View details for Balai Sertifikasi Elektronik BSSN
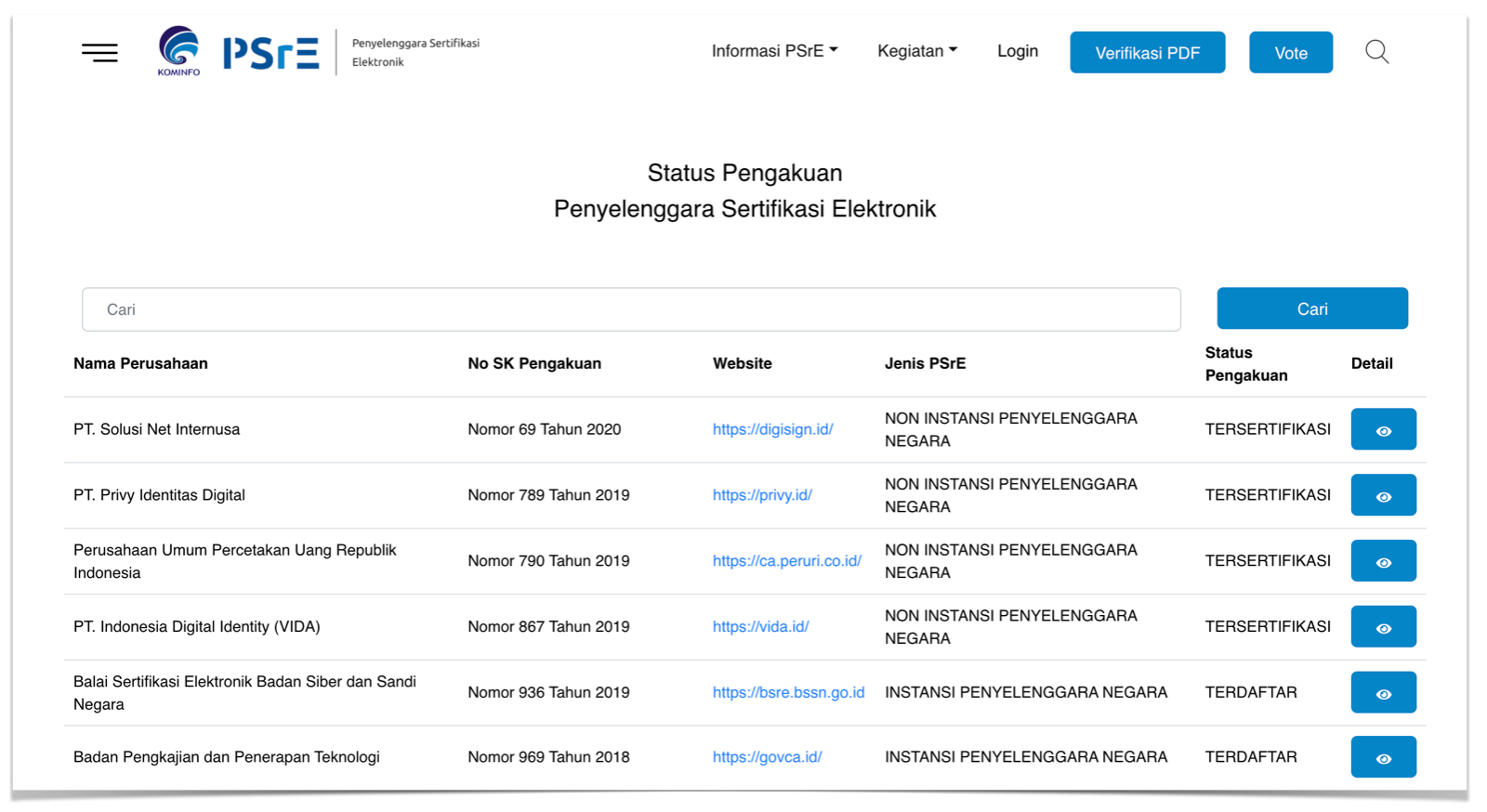The height and width of the screenshot is (812, 1487). [x=1383, y=692]
